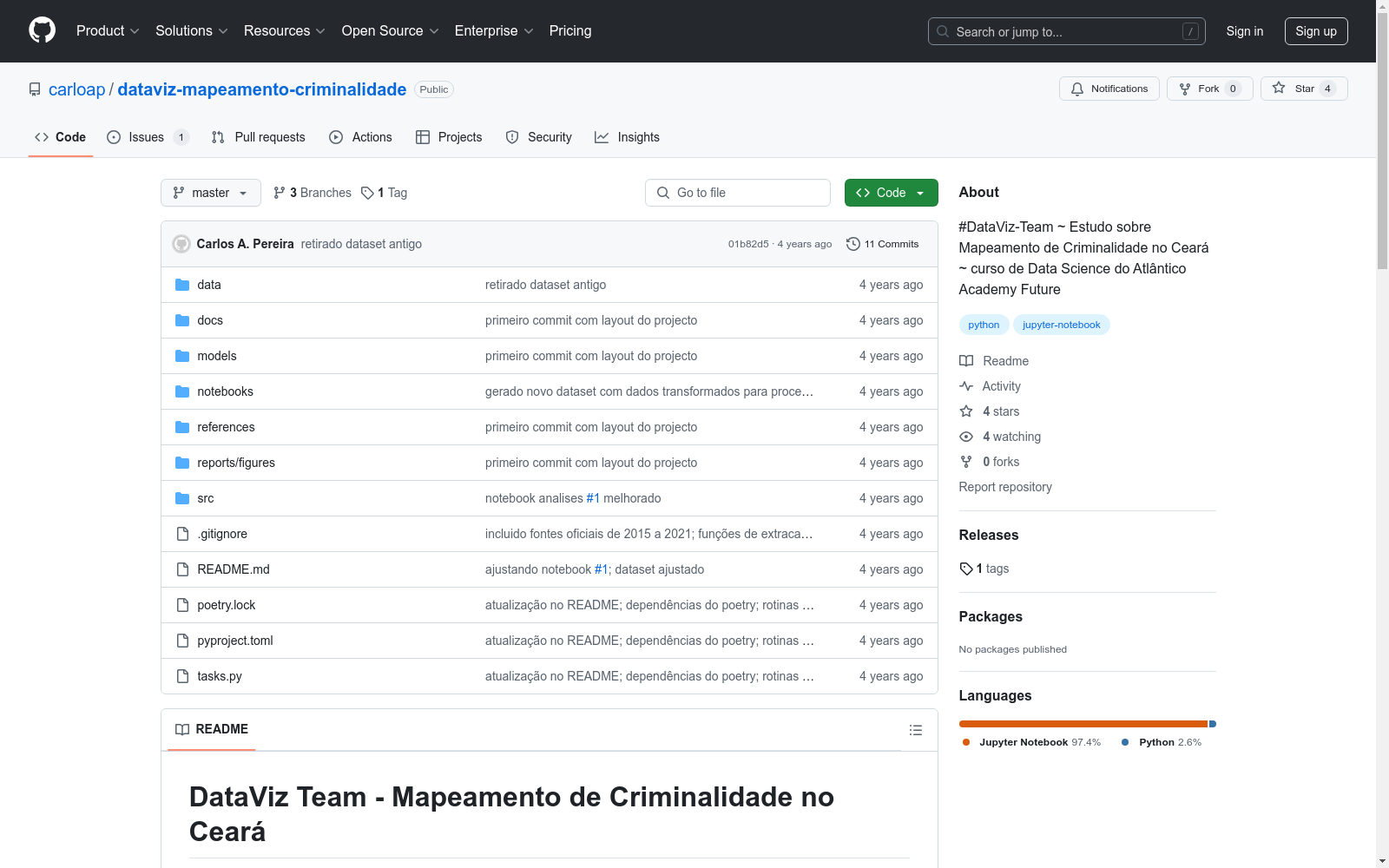Open the 1 tags link under Releases
This screenshot has width=1389, height=868.
coord(984,569)
